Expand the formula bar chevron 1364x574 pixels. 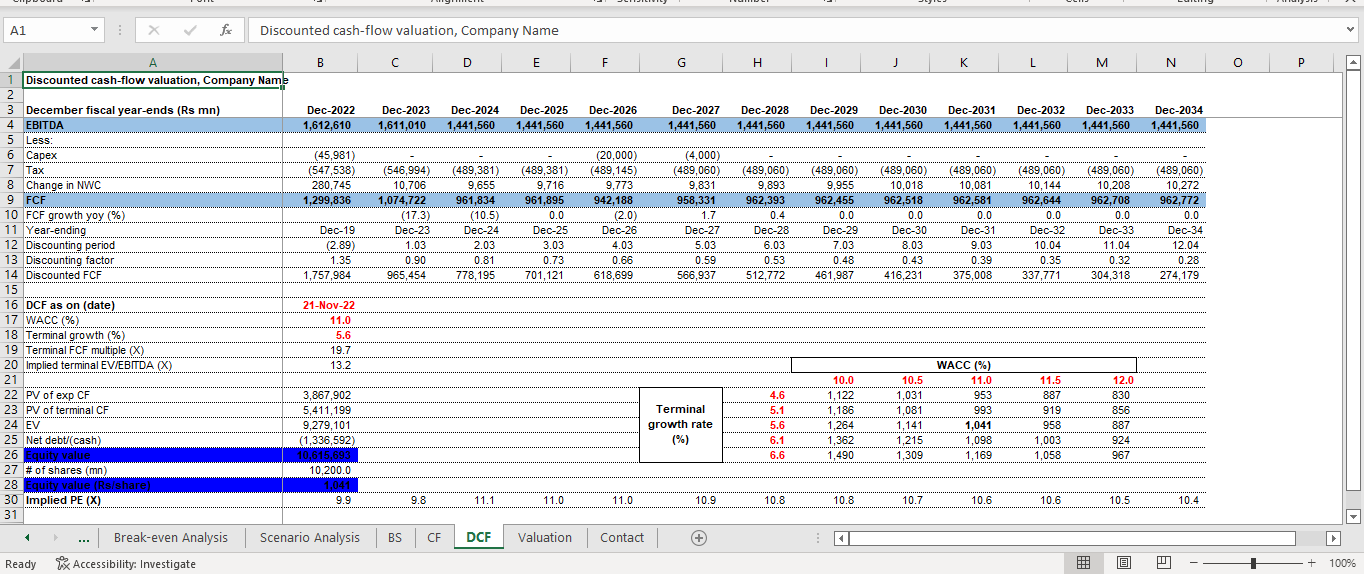pos(1351,31)
